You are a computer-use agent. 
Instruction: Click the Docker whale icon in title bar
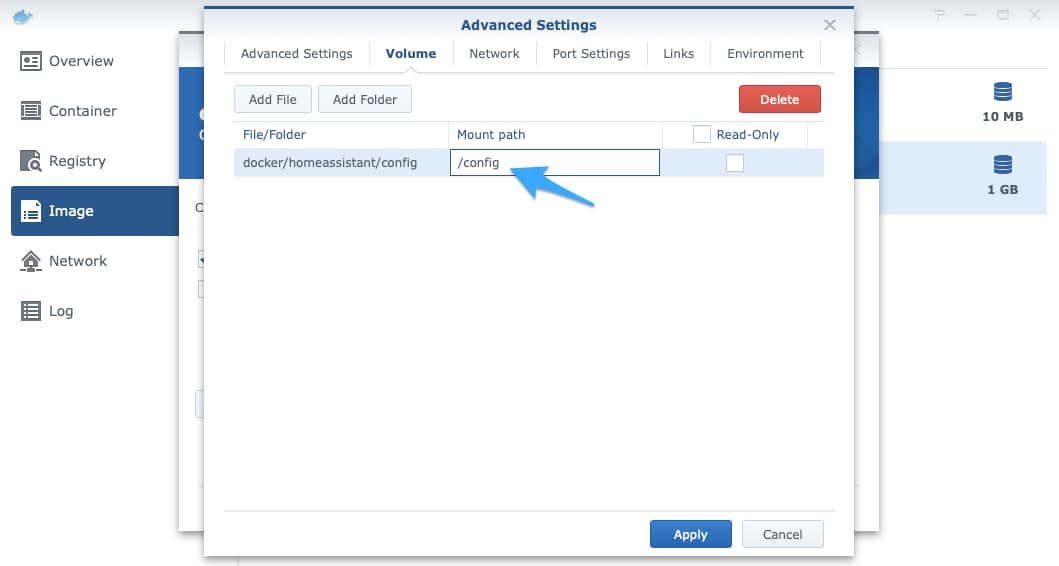click(x=23, y=16)
